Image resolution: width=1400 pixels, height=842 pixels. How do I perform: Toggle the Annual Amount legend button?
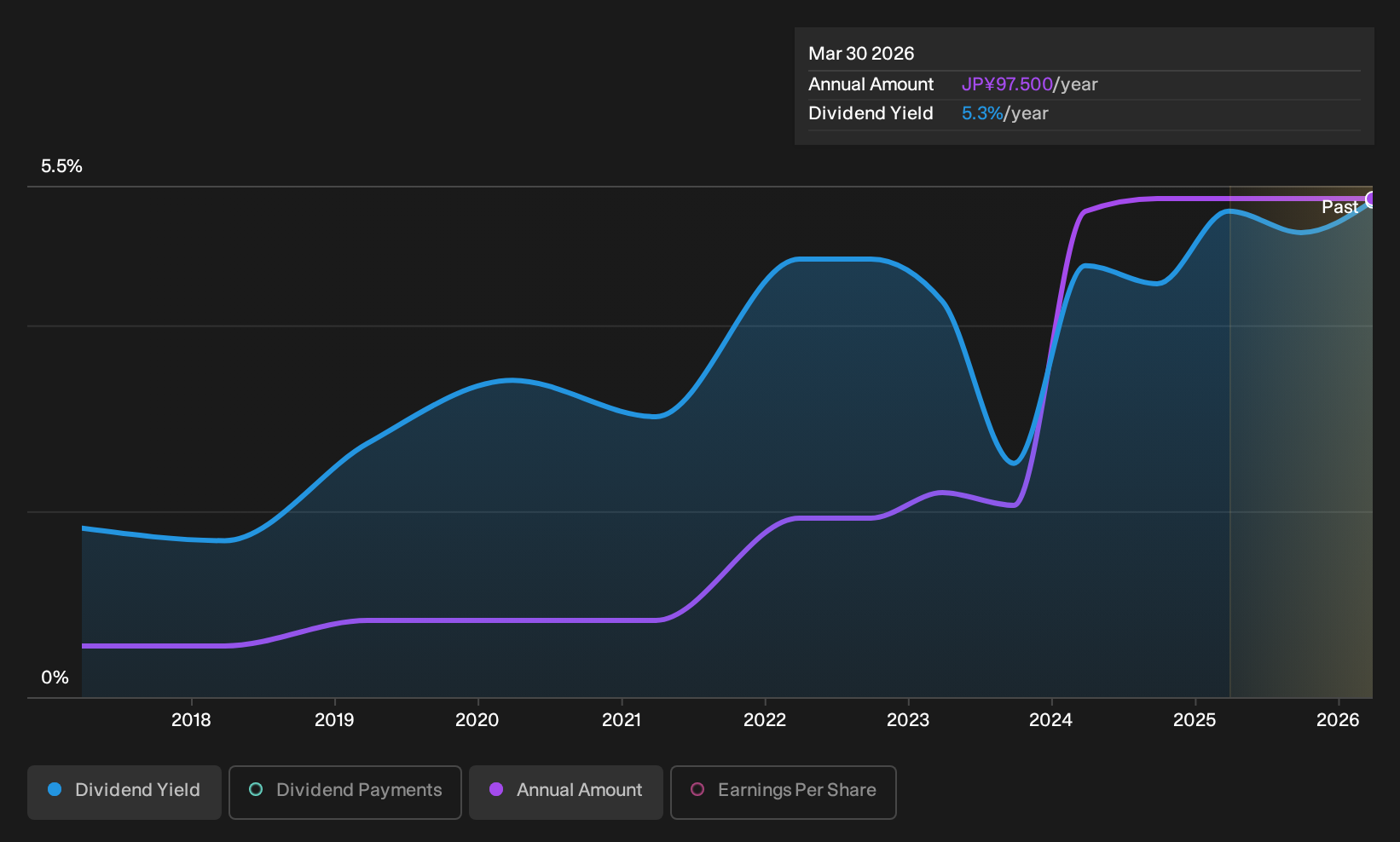tap(566, 792)
